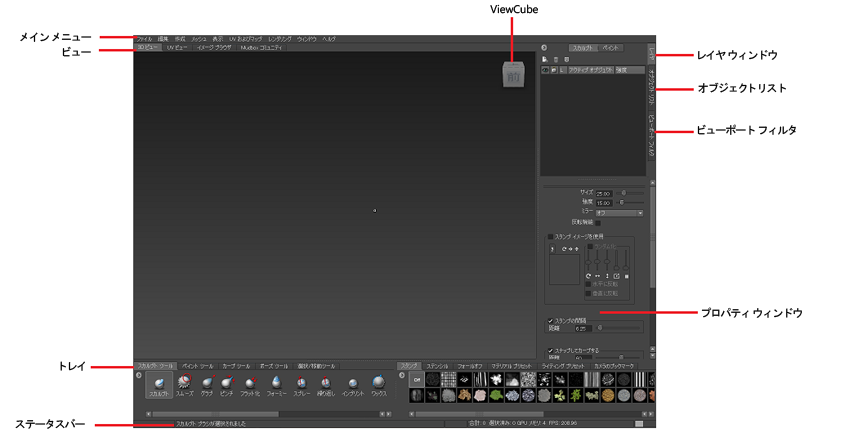Open the ファイル File menu
This screenshot has height=433, width=849.
click(x=145, y=40)
